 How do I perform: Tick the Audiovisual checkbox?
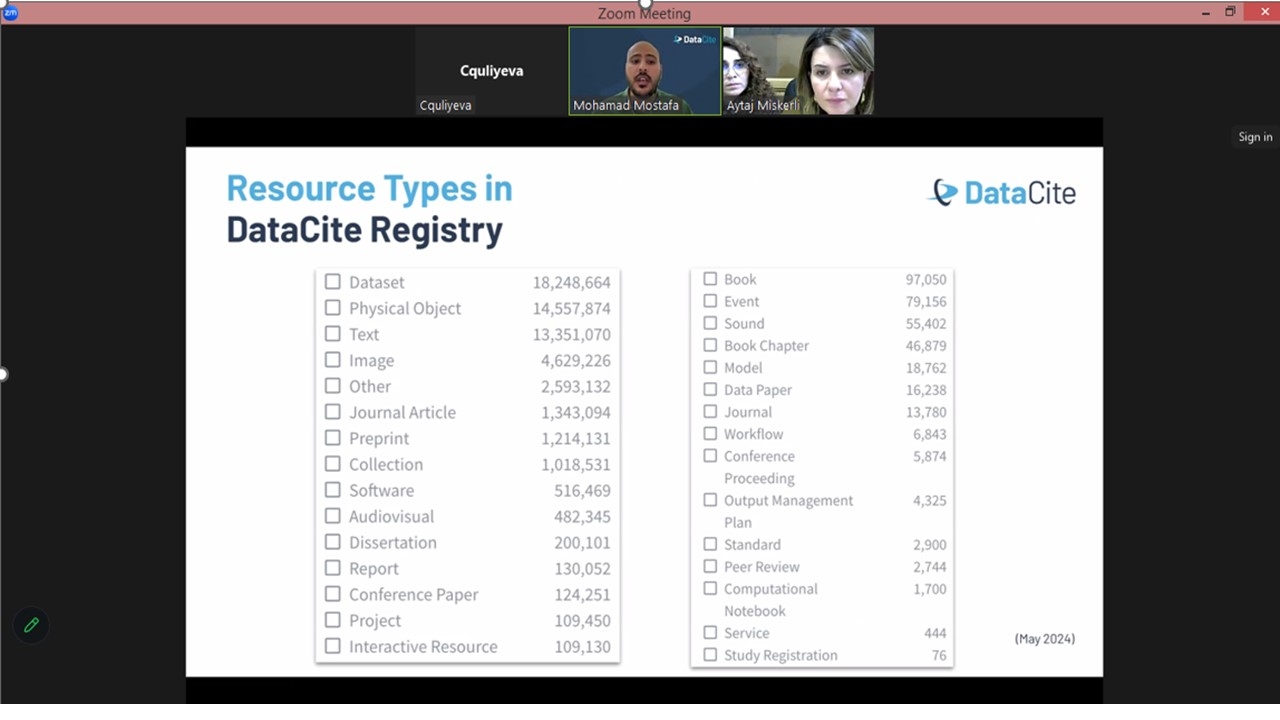pos(332,516)
